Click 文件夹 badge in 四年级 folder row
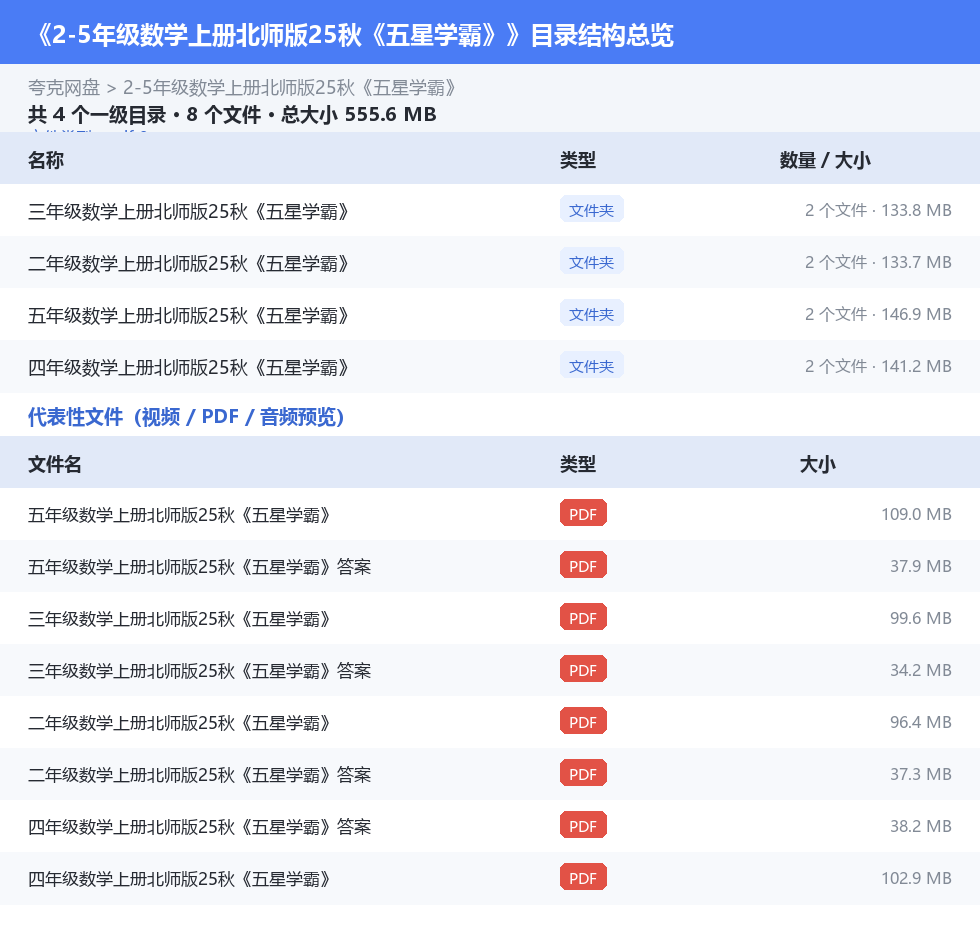980x936 pixels. [591, 366]
